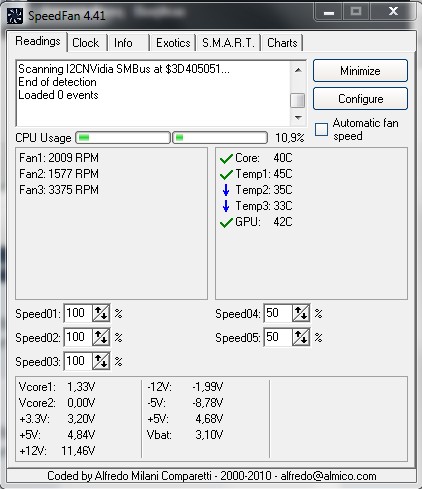Open the Charts tab
422x489 pixels.
(x=282, y=43)
